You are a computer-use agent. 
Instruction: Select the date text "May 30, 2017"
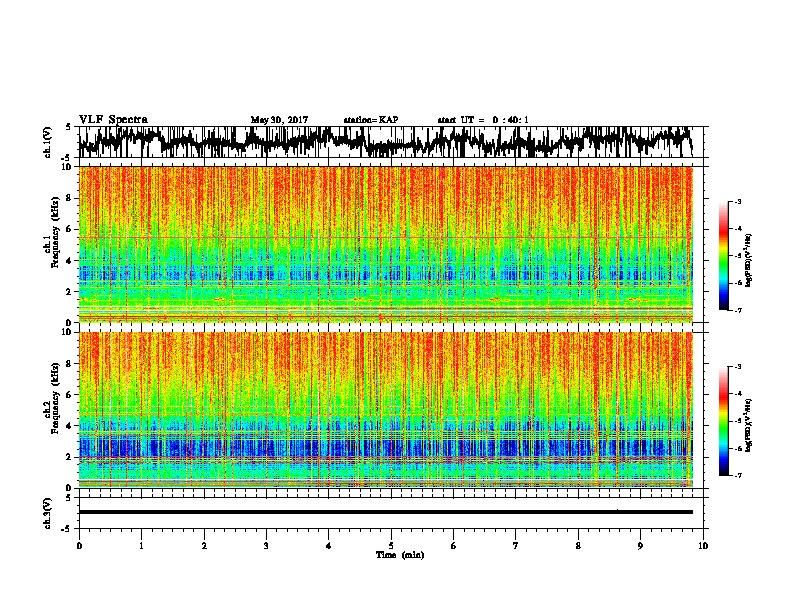pos(279,120)
